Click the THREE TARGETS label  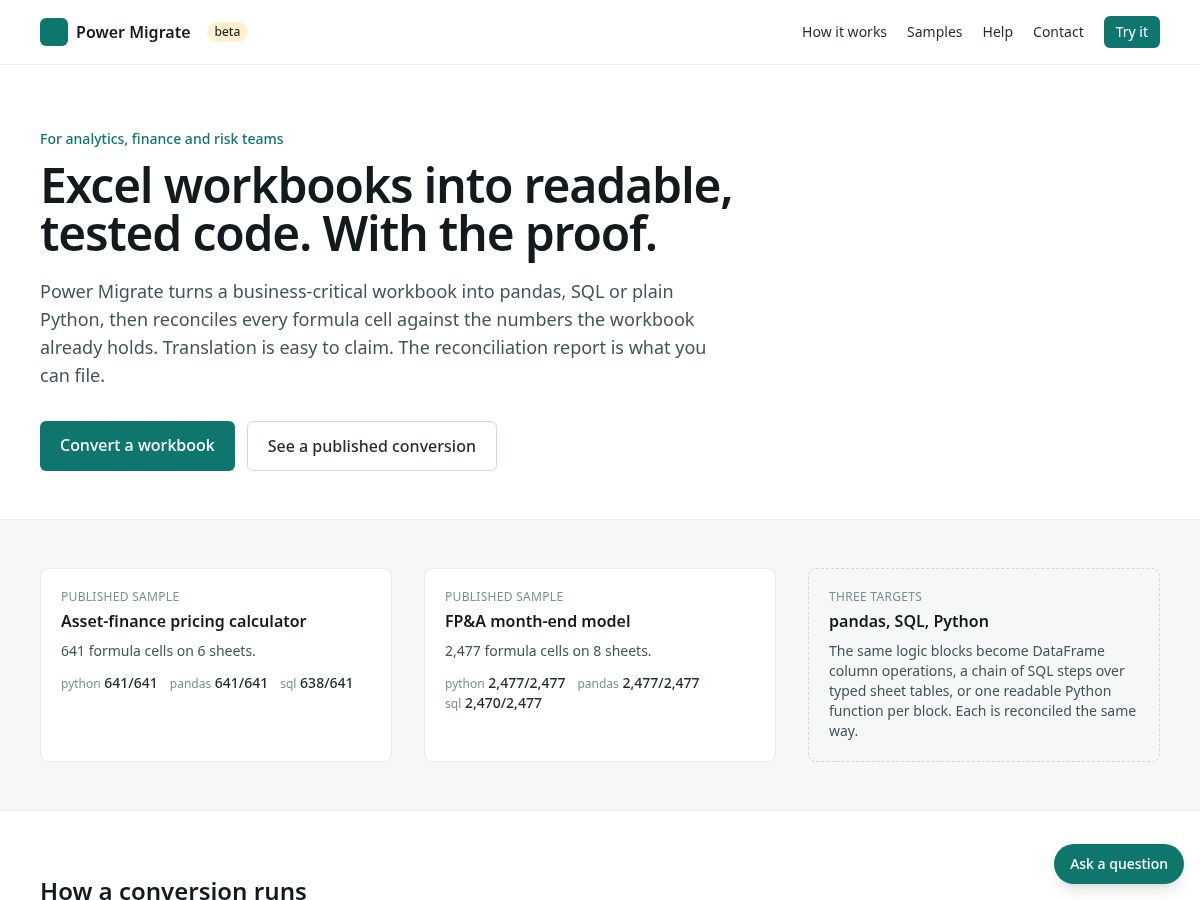pos(875,597)
